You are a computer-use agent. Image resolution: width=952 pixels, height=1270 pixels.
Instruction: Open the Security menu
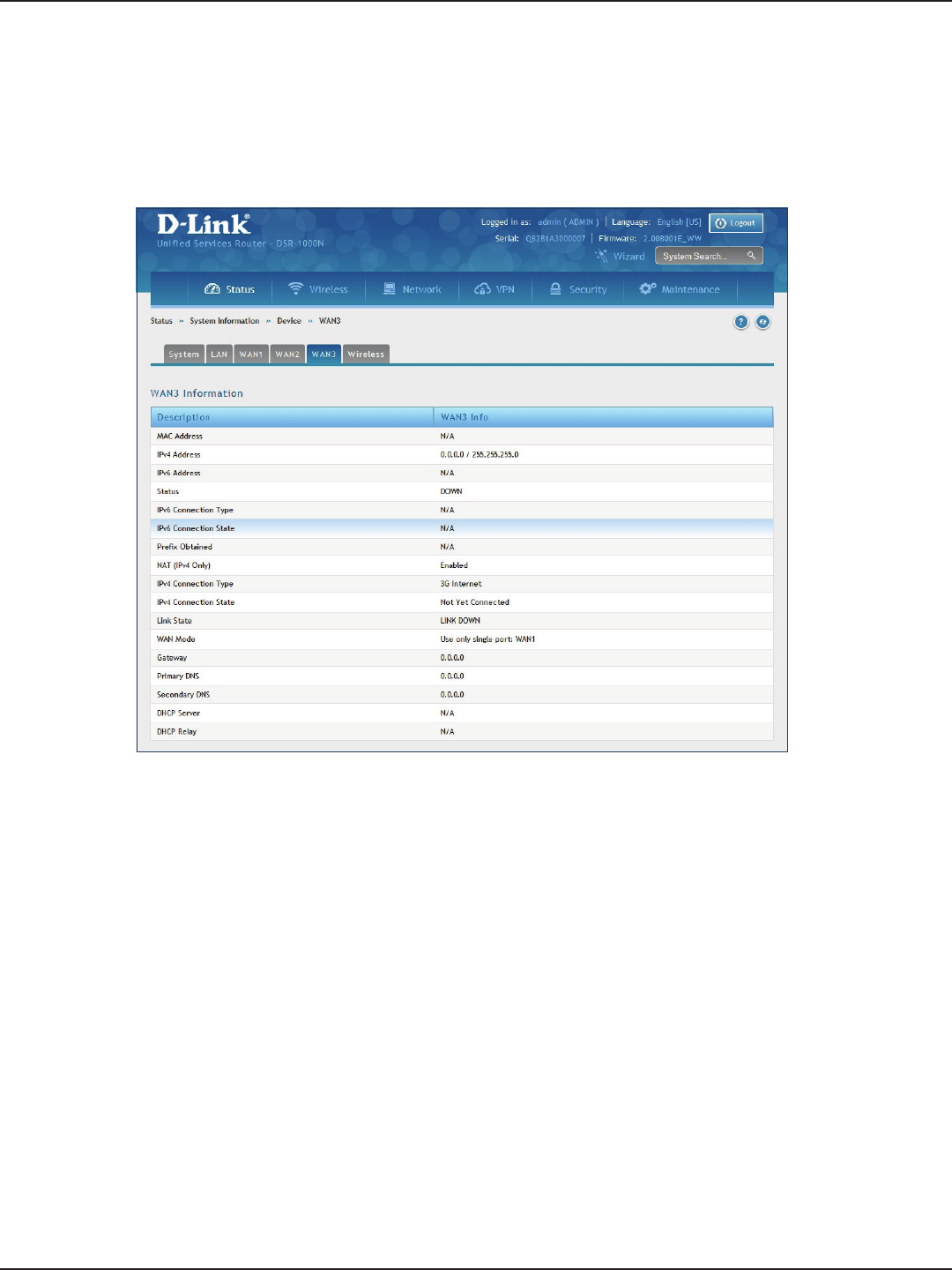click(578, 289)
